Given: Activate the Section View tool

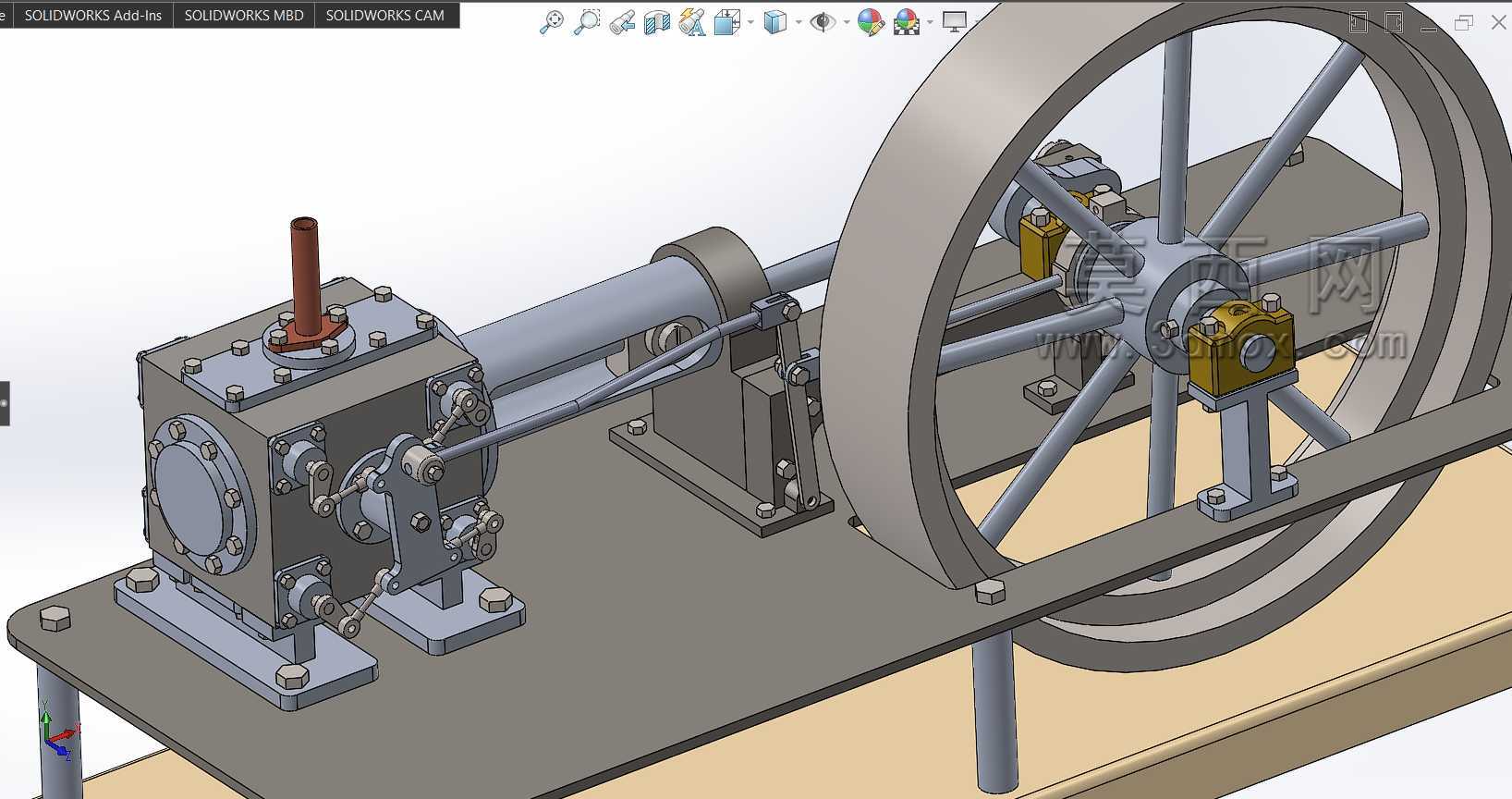Looking at the screenshot, I should (657, 22).
